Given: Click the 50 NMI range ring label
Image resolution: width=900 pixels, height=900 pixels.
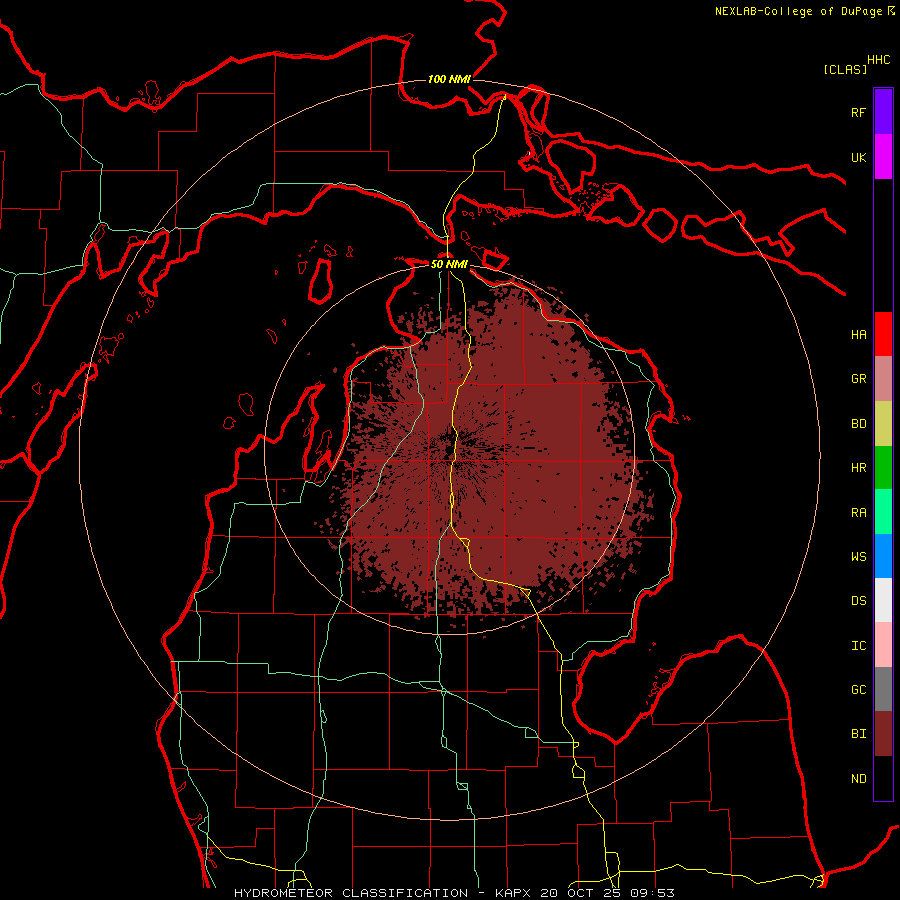Looking at the screenshot, I should click(x=449, y=264).
